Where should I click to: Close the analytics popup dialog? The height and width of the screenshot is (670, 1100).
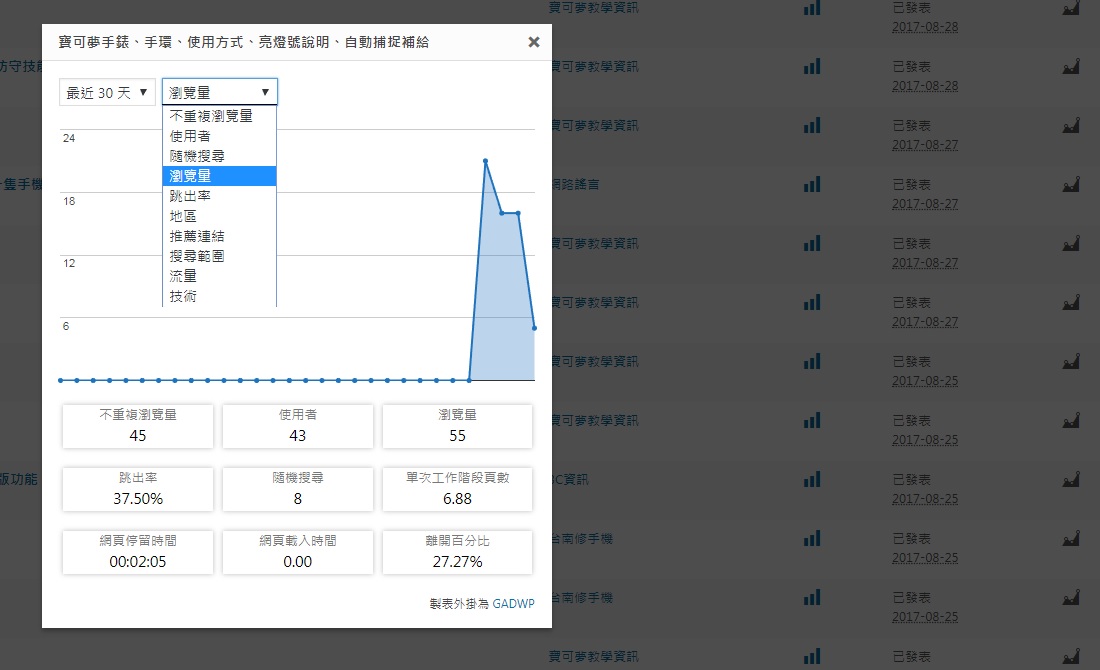(x=533, y=42)
